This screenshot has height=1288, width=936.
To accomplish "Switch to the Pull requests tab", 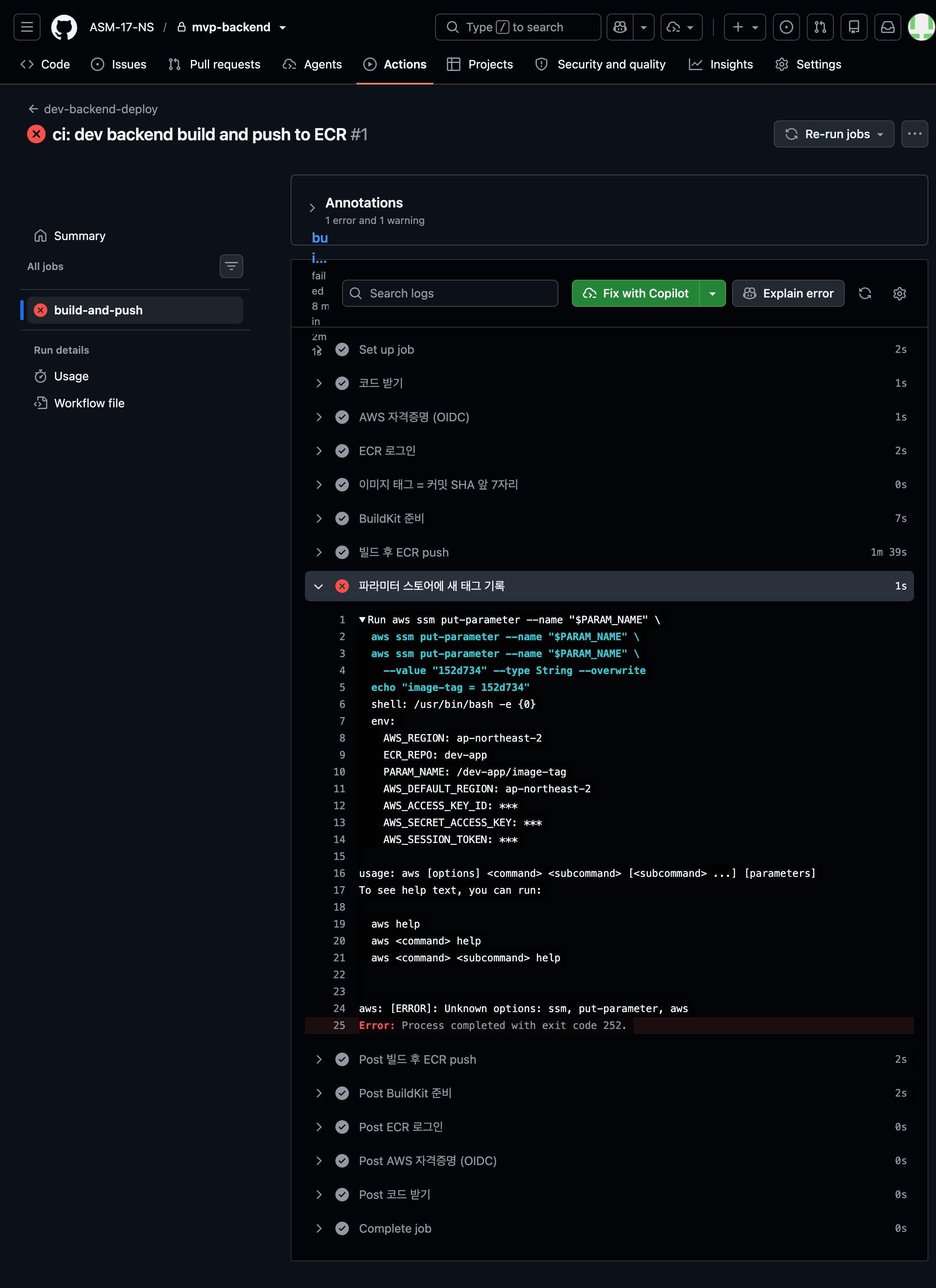I will (x=215, y=64).
